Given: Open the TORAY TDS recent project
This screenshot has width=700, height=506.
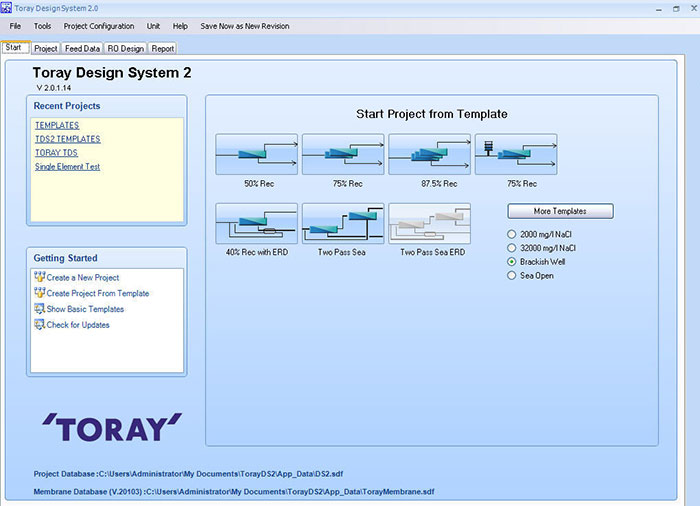Looking at the screenshot, I should point(56,153).
